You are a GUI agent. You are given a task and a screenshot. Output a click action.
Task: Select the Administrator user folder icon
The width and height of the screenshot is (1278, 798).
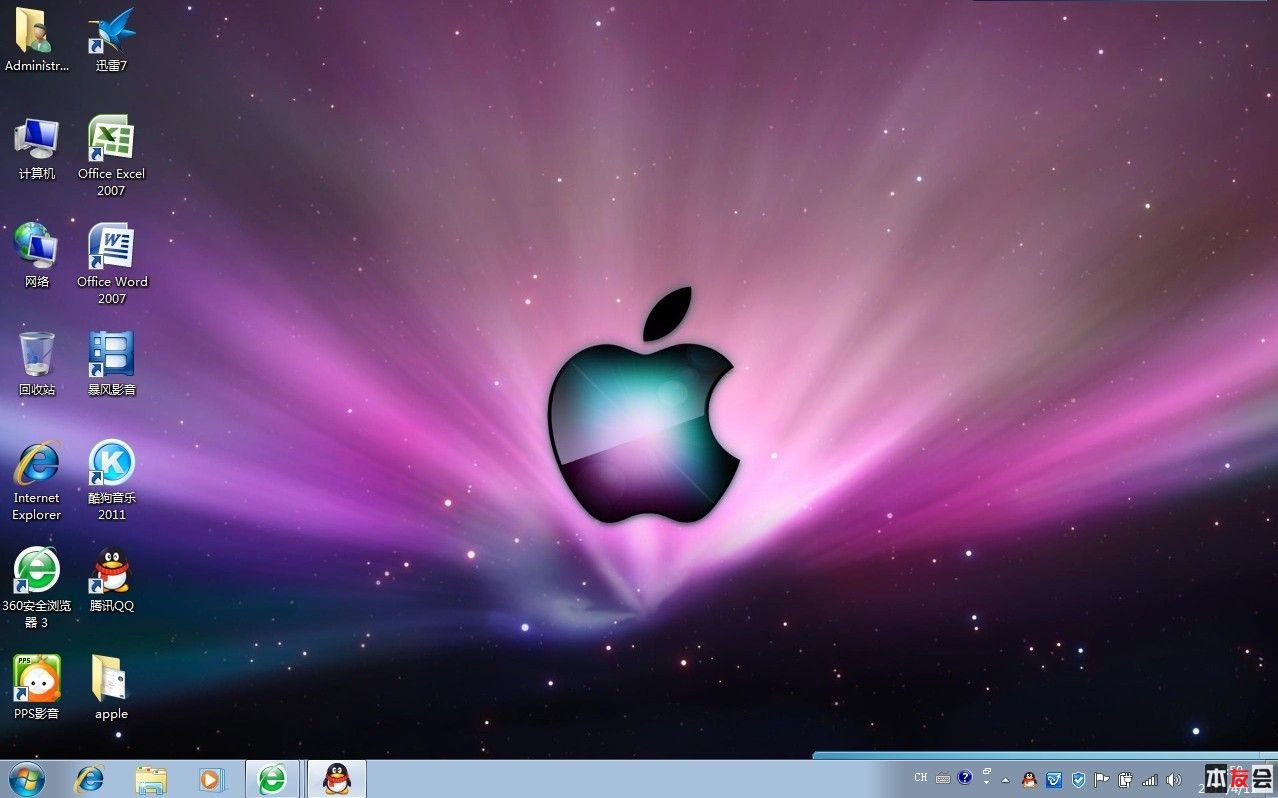(x=37, y=32)
